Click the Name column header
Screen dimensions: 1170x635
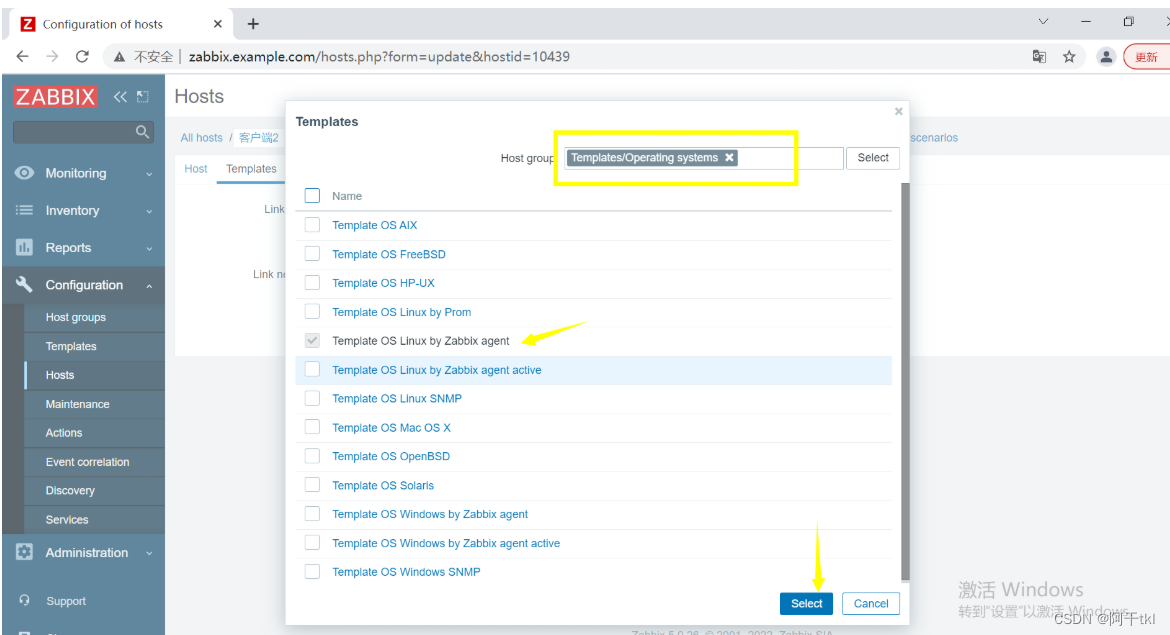347,195
